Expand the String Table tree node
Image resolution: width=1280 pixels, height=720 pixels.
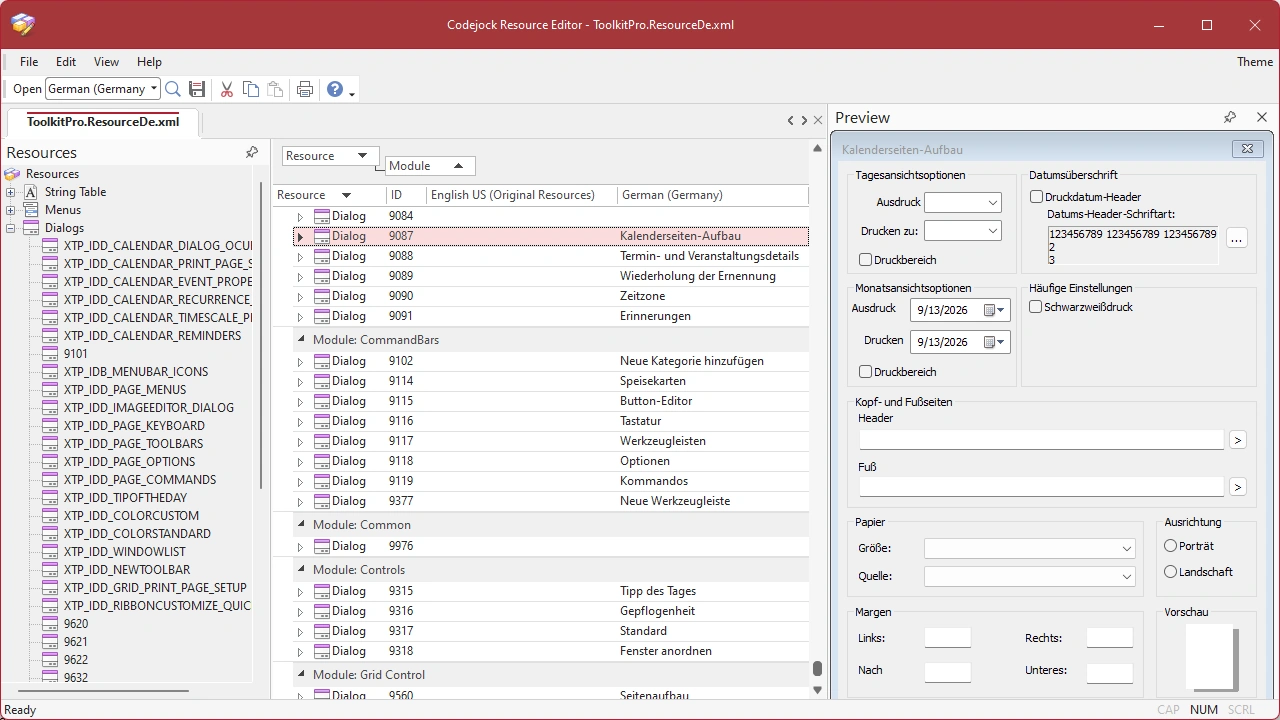(11, 192)
